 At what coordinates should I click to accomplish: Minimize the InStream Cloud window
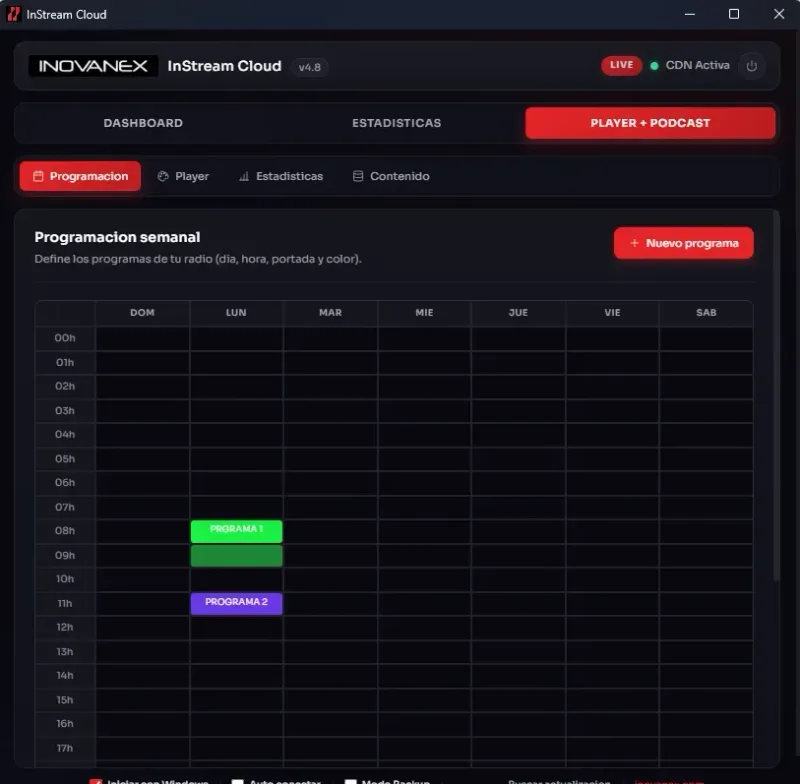(x=690, y=14)
